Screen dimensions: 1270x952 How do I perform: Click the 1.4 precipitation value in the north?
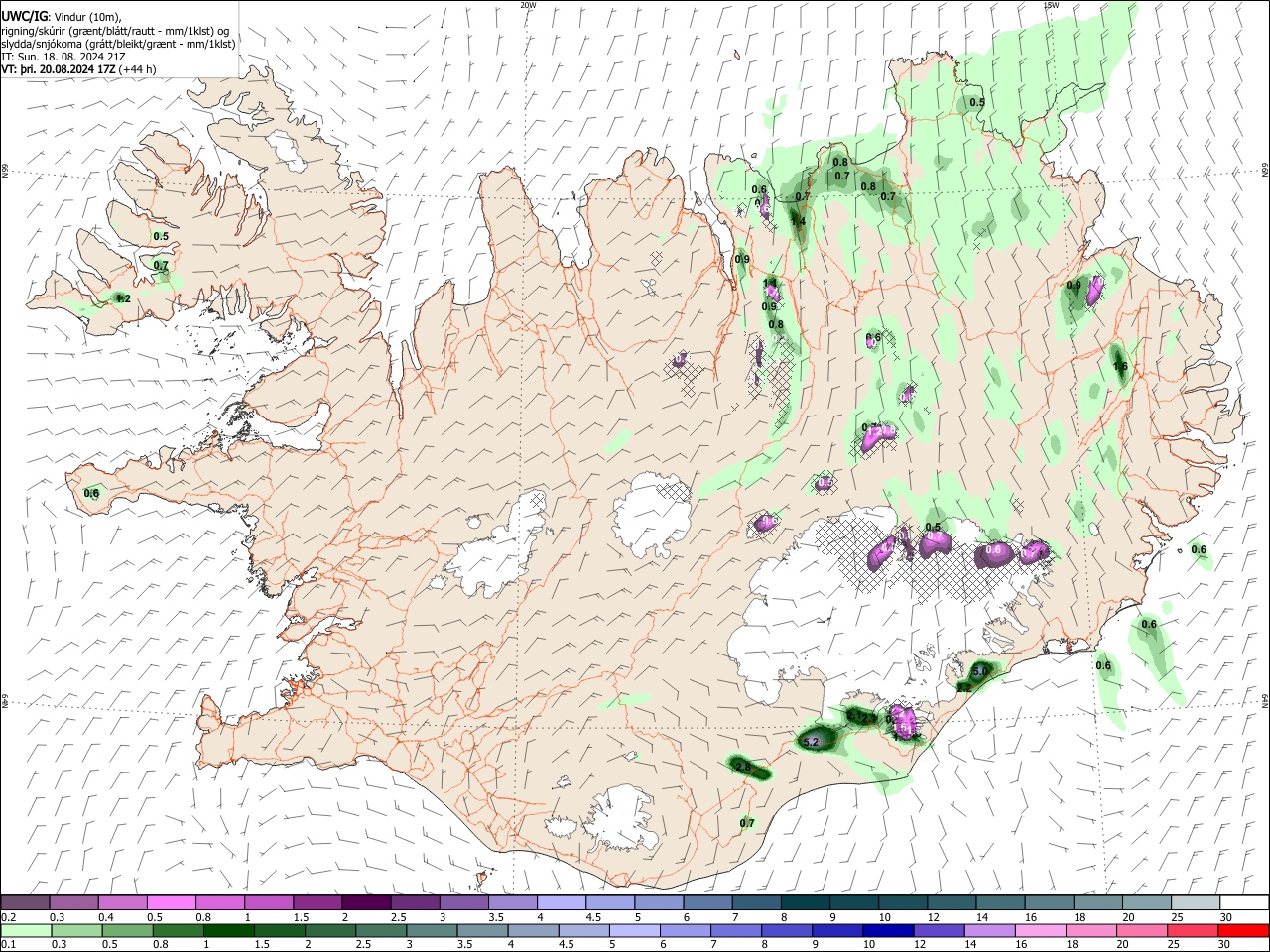point(799,221)
